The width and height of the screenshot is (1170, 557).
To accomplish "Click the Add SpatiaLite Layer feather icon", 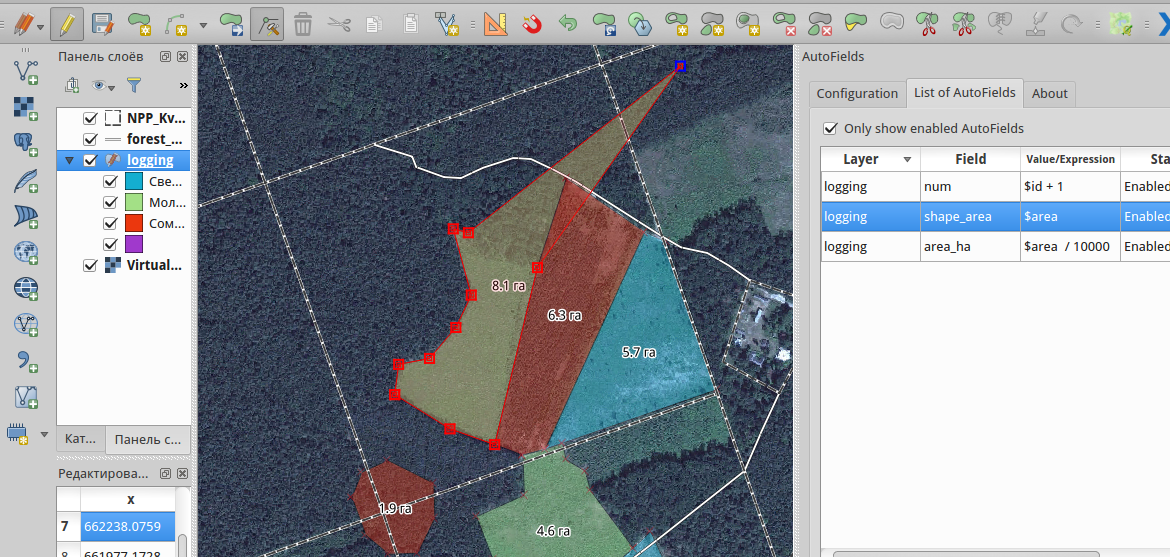I will pos(26,180).
